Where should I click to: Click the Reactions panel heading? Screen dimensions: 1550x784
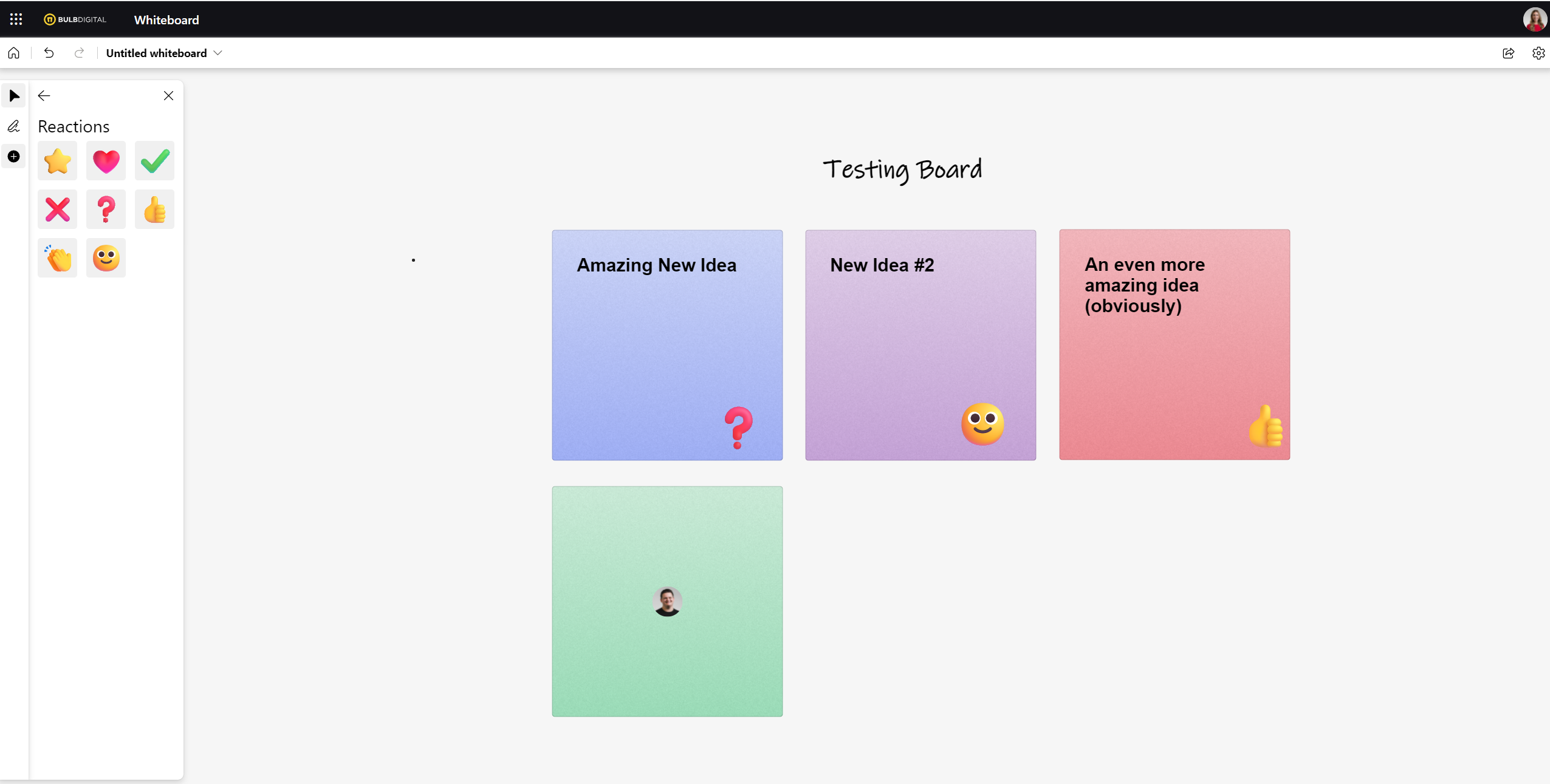74,126
